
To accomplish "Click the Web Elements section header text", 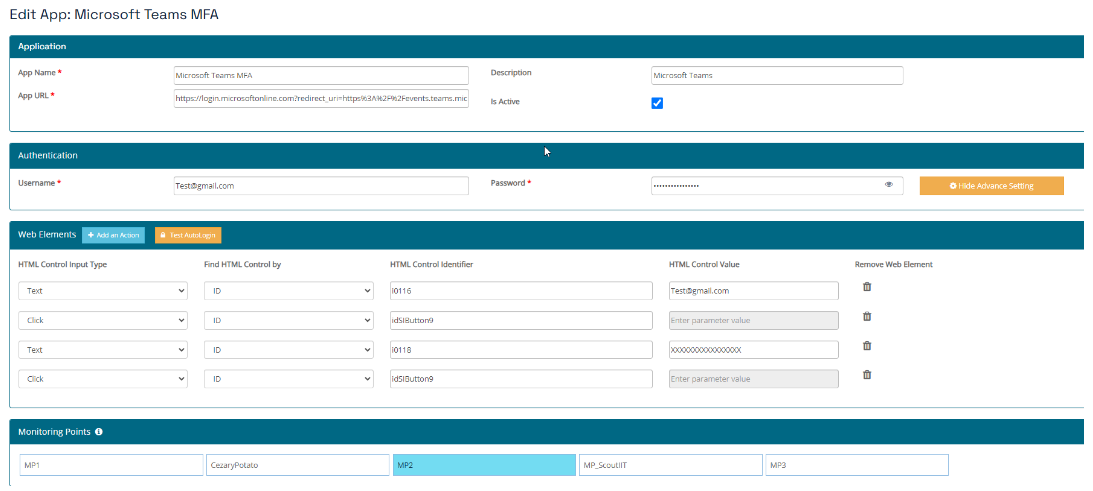I will tap(47, 235).
